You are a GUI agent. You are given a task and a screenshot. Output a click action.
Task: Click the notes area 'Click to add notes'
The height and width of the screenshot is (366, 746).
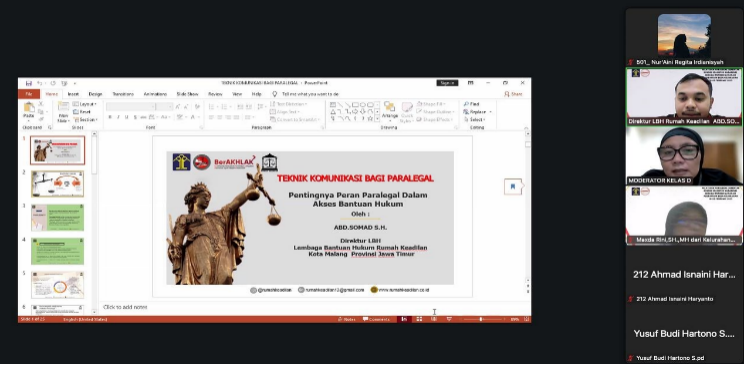click(125, 307)
